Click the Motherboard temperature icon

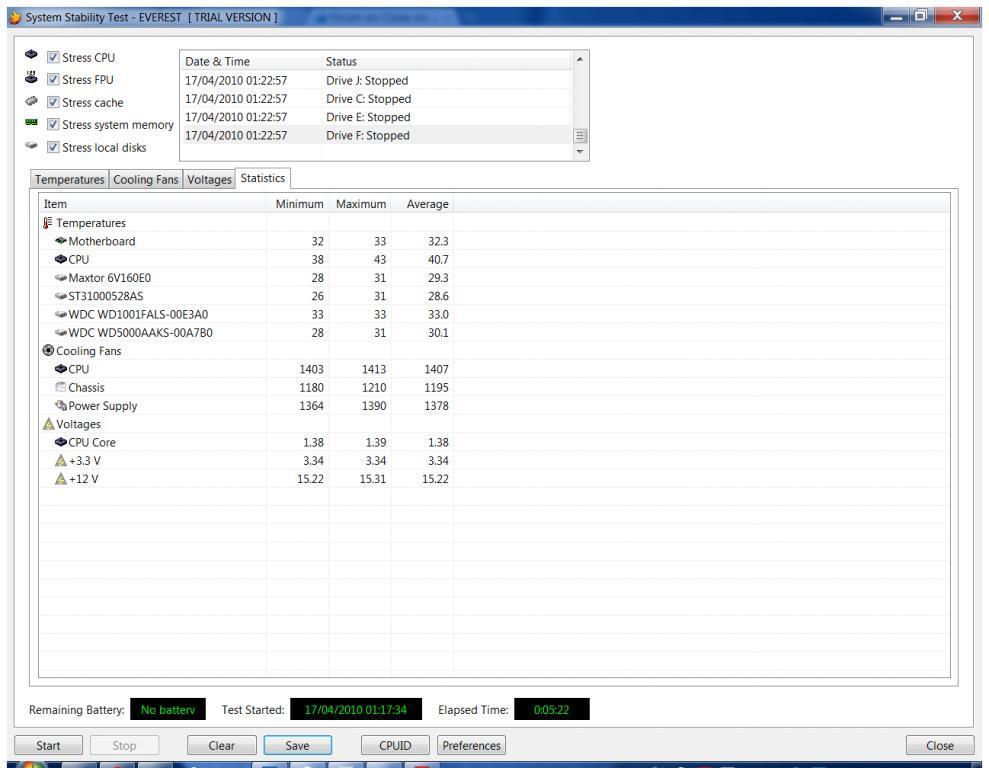pyautogui.click(x=61, y=242)
